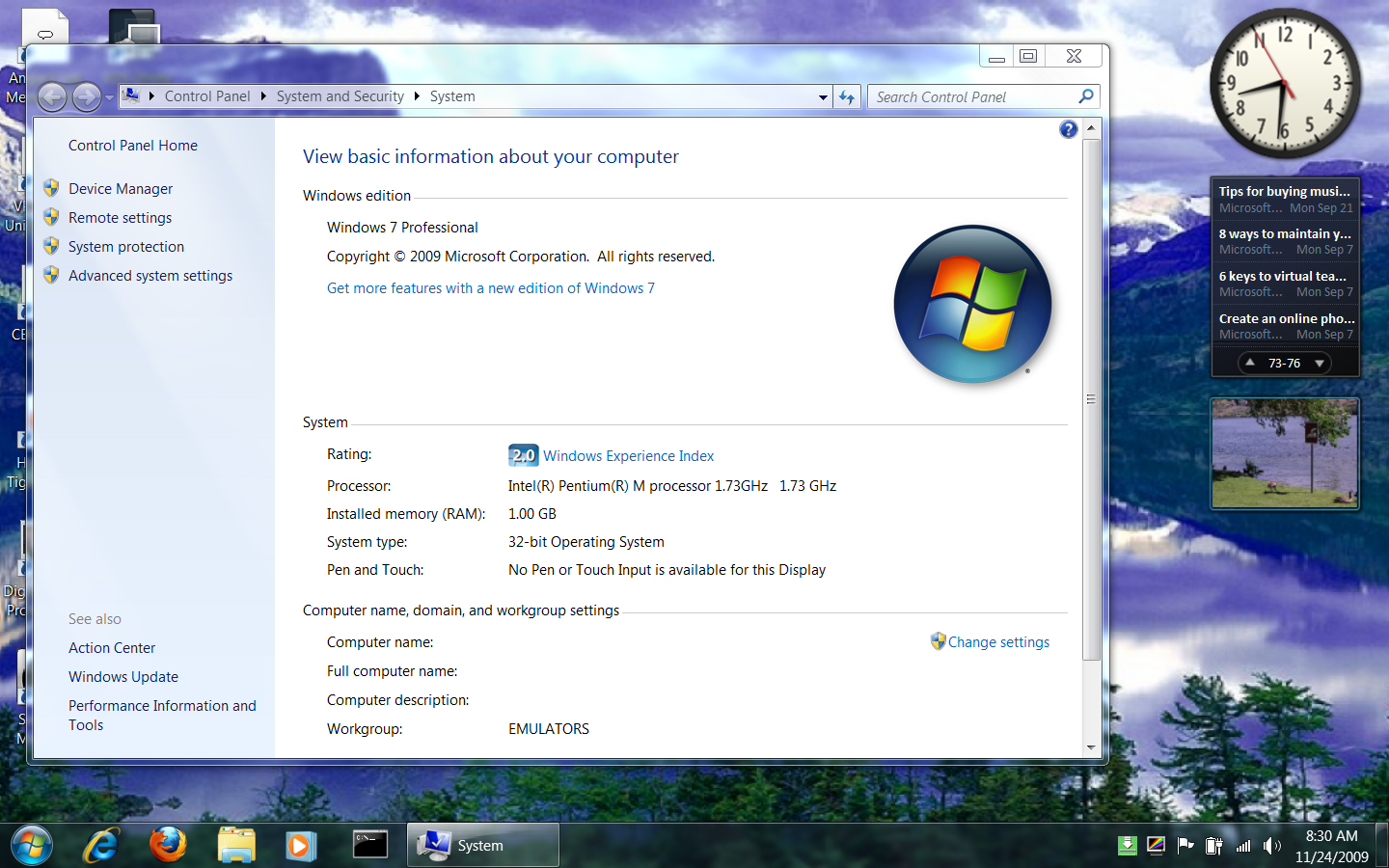Open the Windows Experience Index link
Viewport: 1389px width, 868px height.
[629, 456]
